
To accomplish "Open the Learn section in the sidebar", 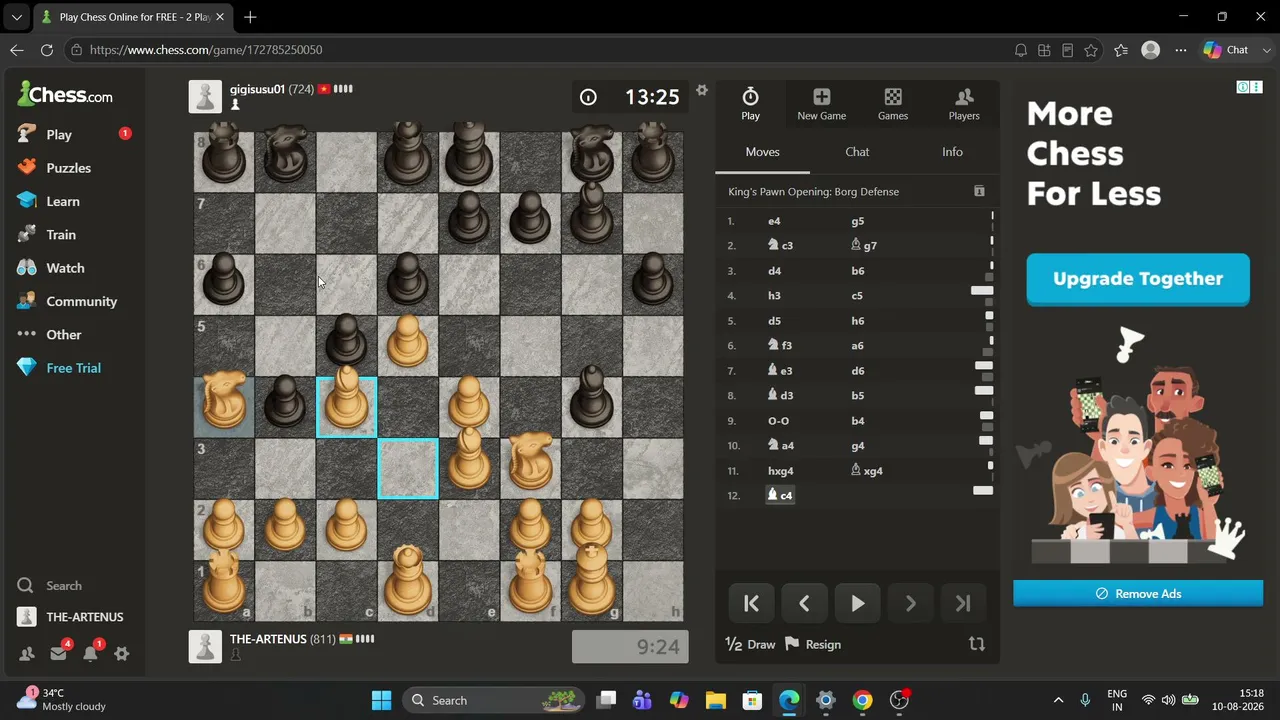I will point(49,201).
